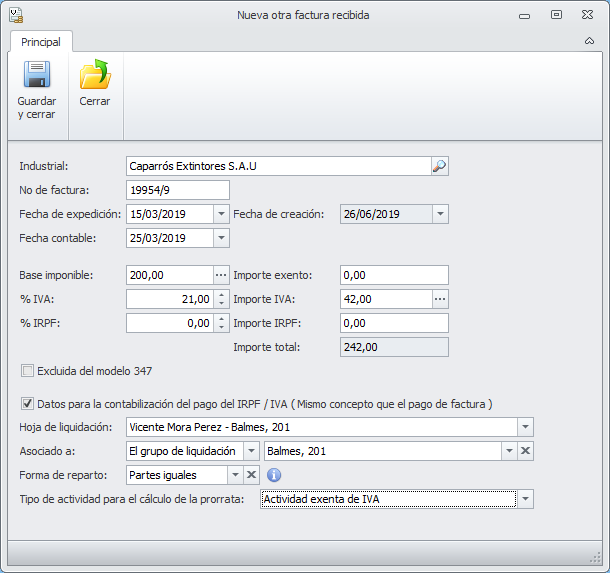Toggle Excluida del modelo 347 checkbox
The image size is (610, 573).
27,371
